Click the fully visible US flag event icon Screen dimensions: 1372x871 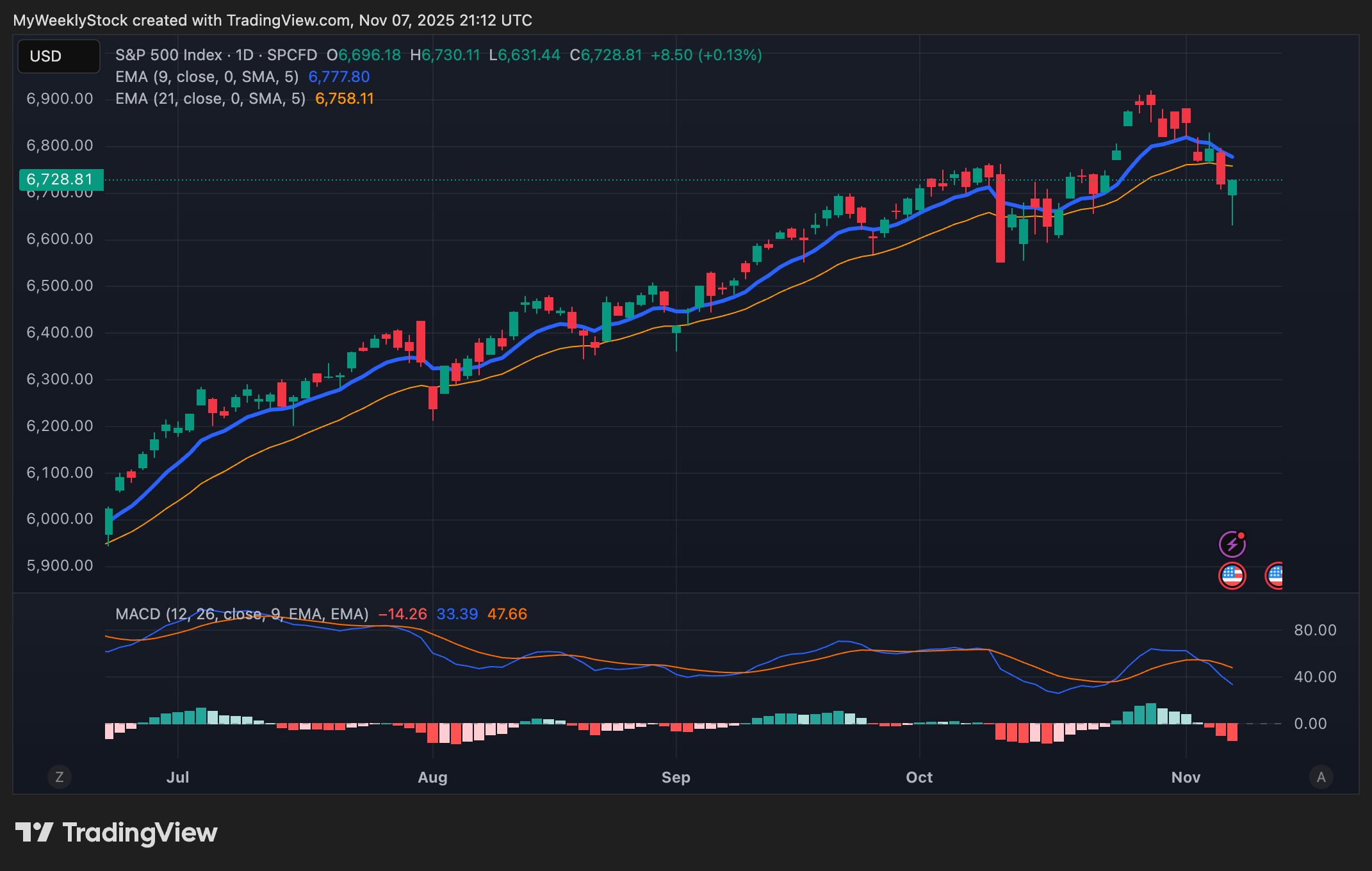coord(1232,575)
